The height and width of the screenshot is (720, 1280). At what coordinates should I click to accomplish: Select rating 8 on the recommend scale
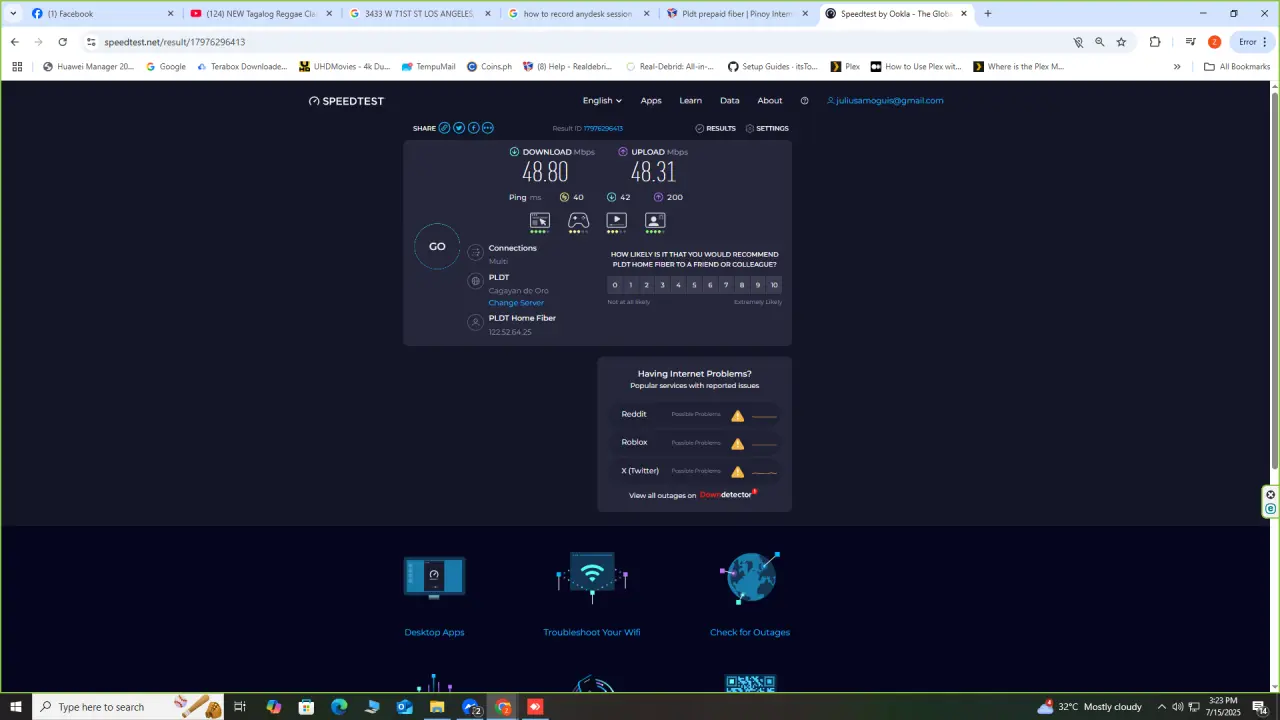[742, 285]
